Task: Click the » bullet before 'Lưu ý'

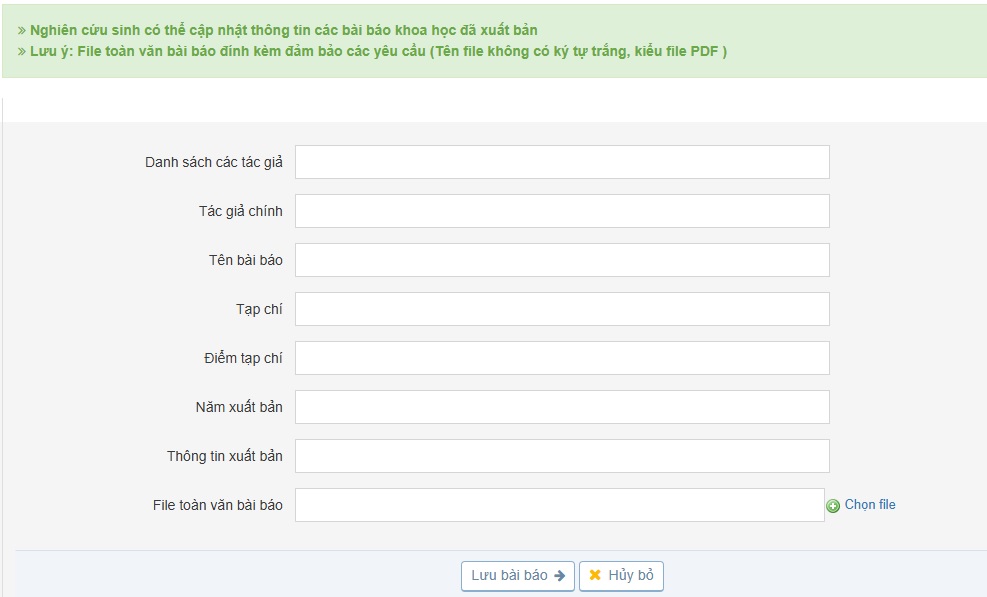Action: 21,51
